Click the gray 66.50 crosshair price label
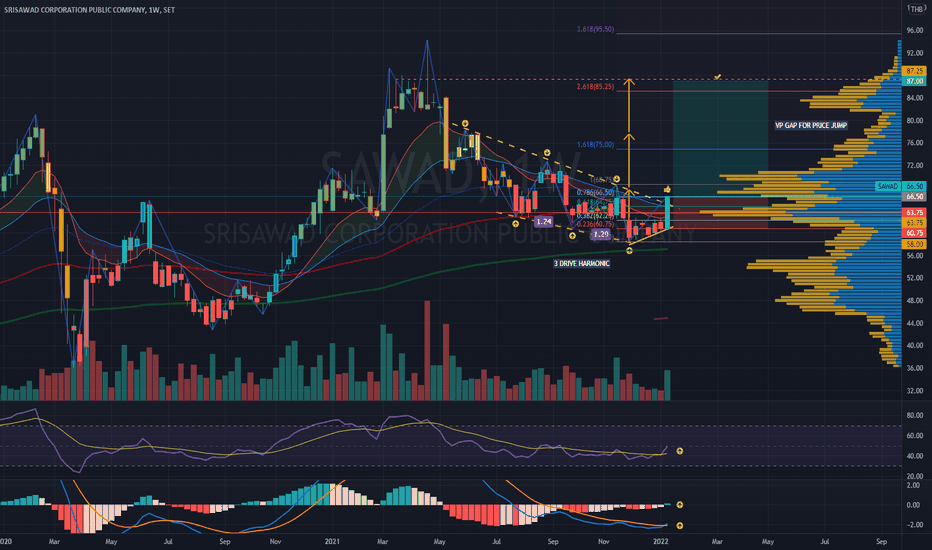The height and width of the screenshot is (550, 932). click(x=914, y=196)
